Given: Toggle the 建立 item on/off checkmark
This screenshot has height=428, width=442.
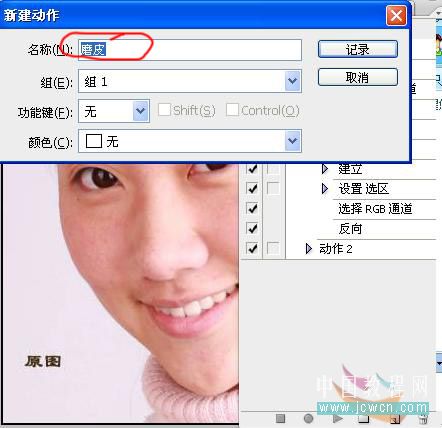Looking at the screenshot, I should (x=252, y=169).
